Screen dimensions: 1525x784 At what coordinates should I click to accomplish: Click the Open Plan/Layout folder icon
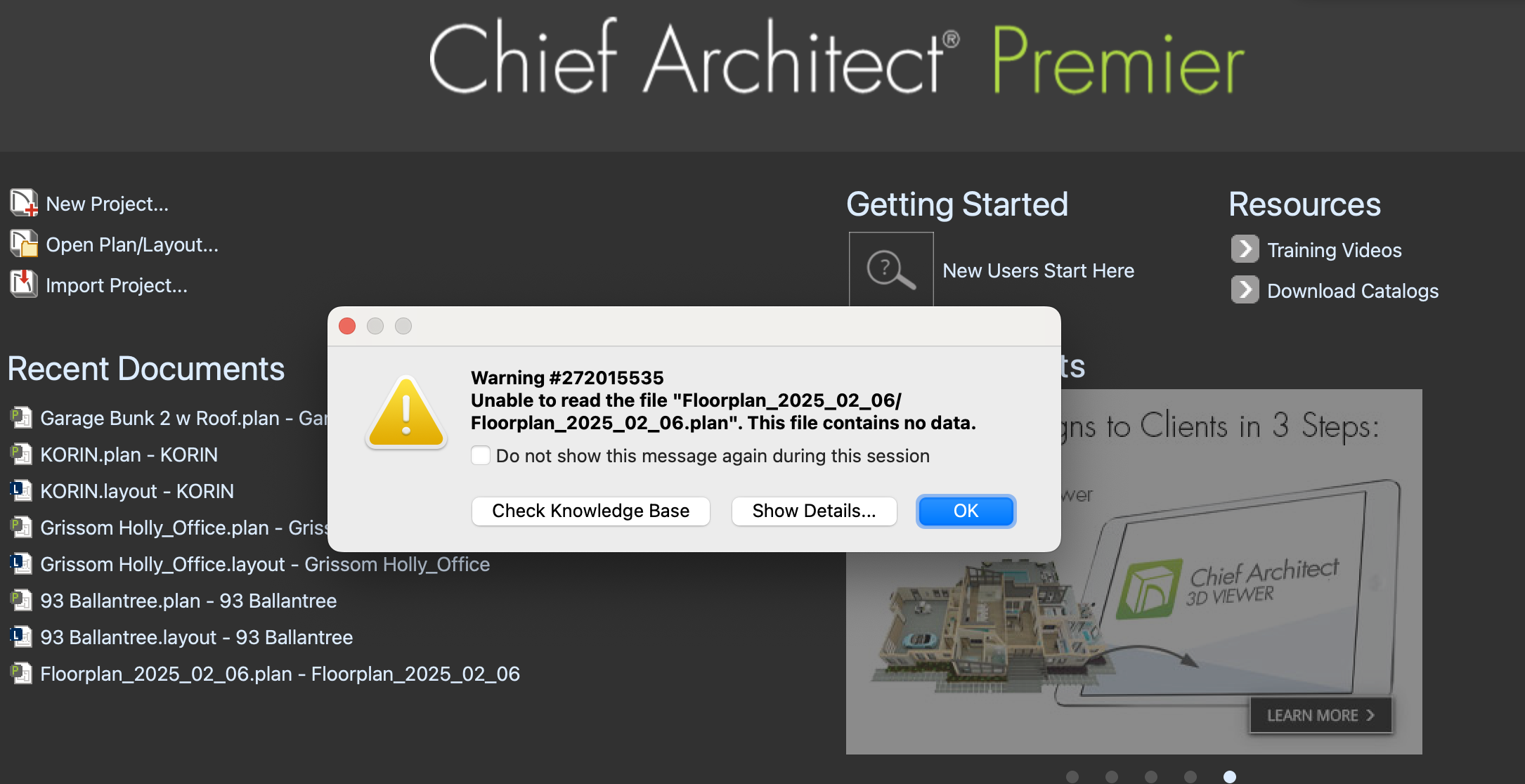[24, 244]
